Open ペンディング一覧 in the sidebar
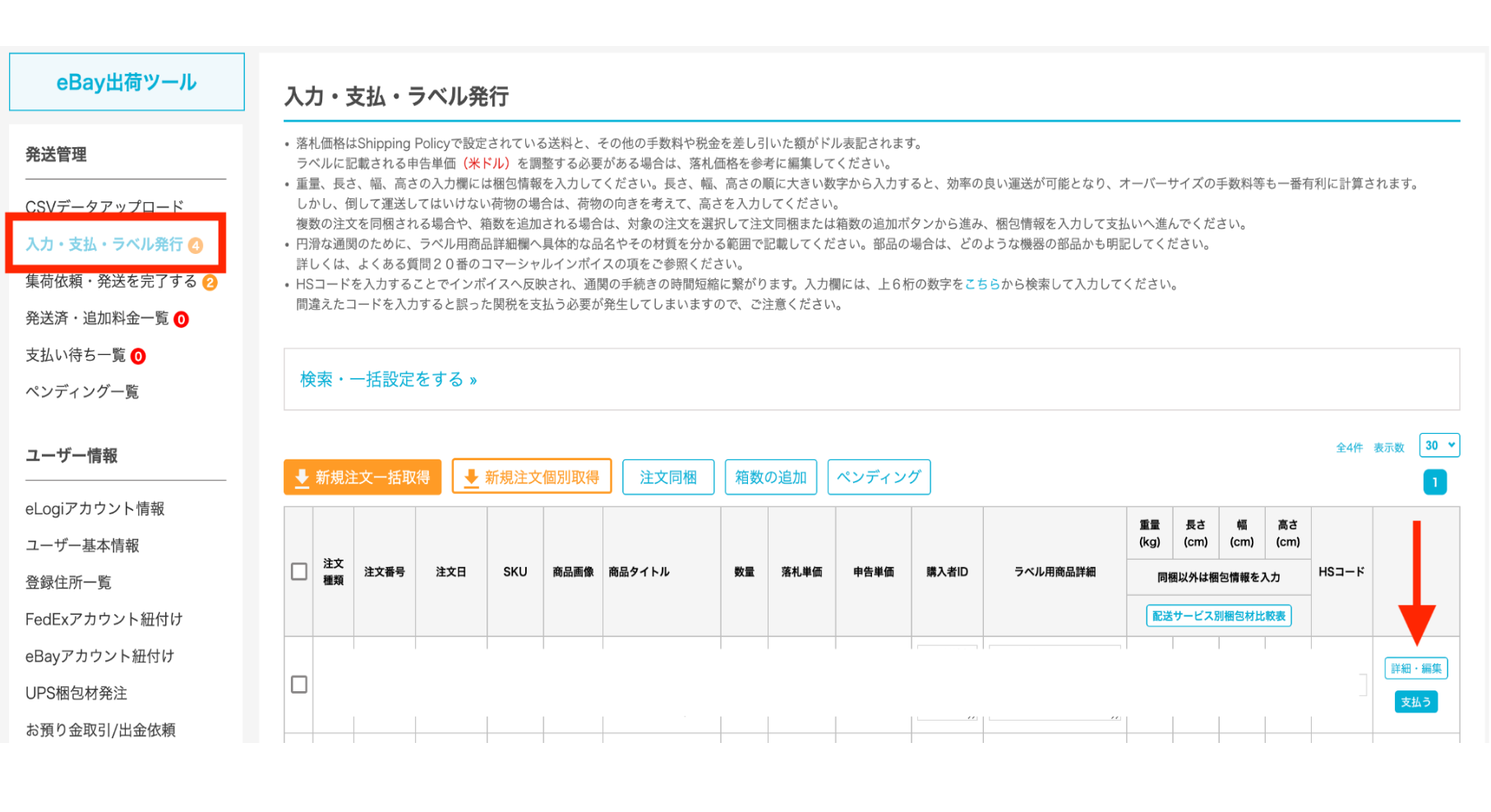This screenshot has height=812, width=1491. point(82,392)
